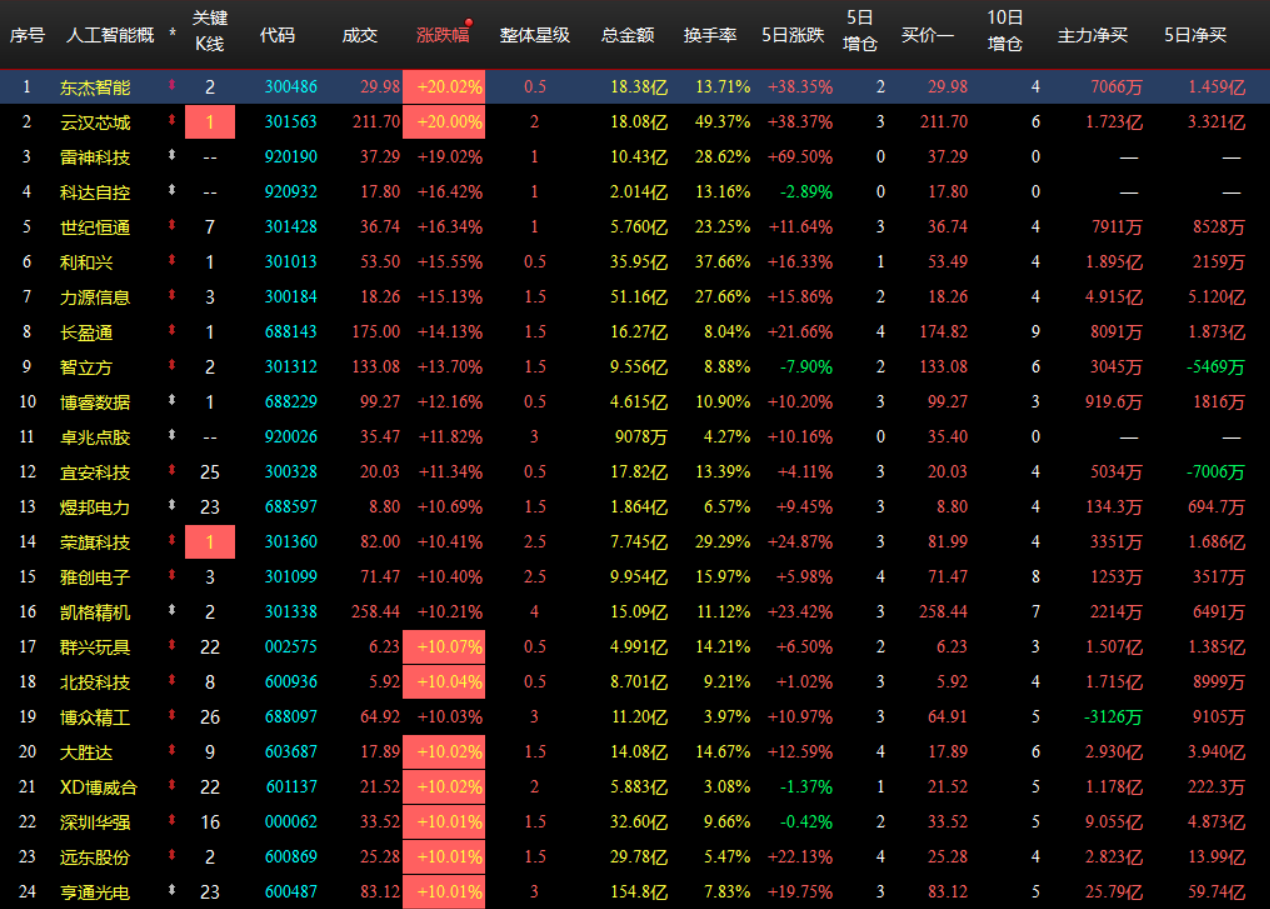This screenshot has width=1270, height=909.
Task: Select stock name 云汉芯城
Action: point(95,122)
